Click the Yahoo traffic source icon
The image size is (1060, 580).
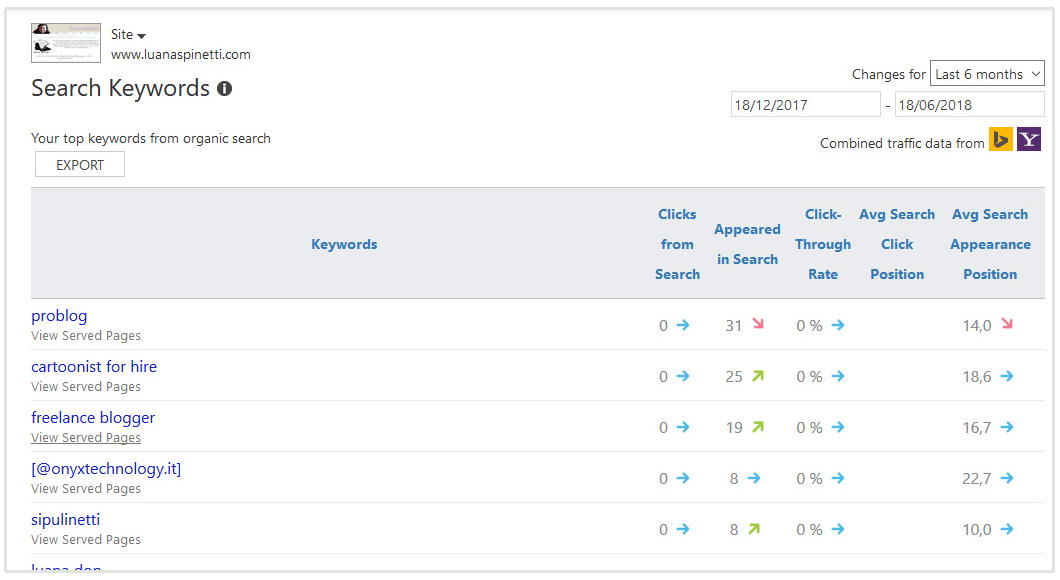tap(1028, 139)
